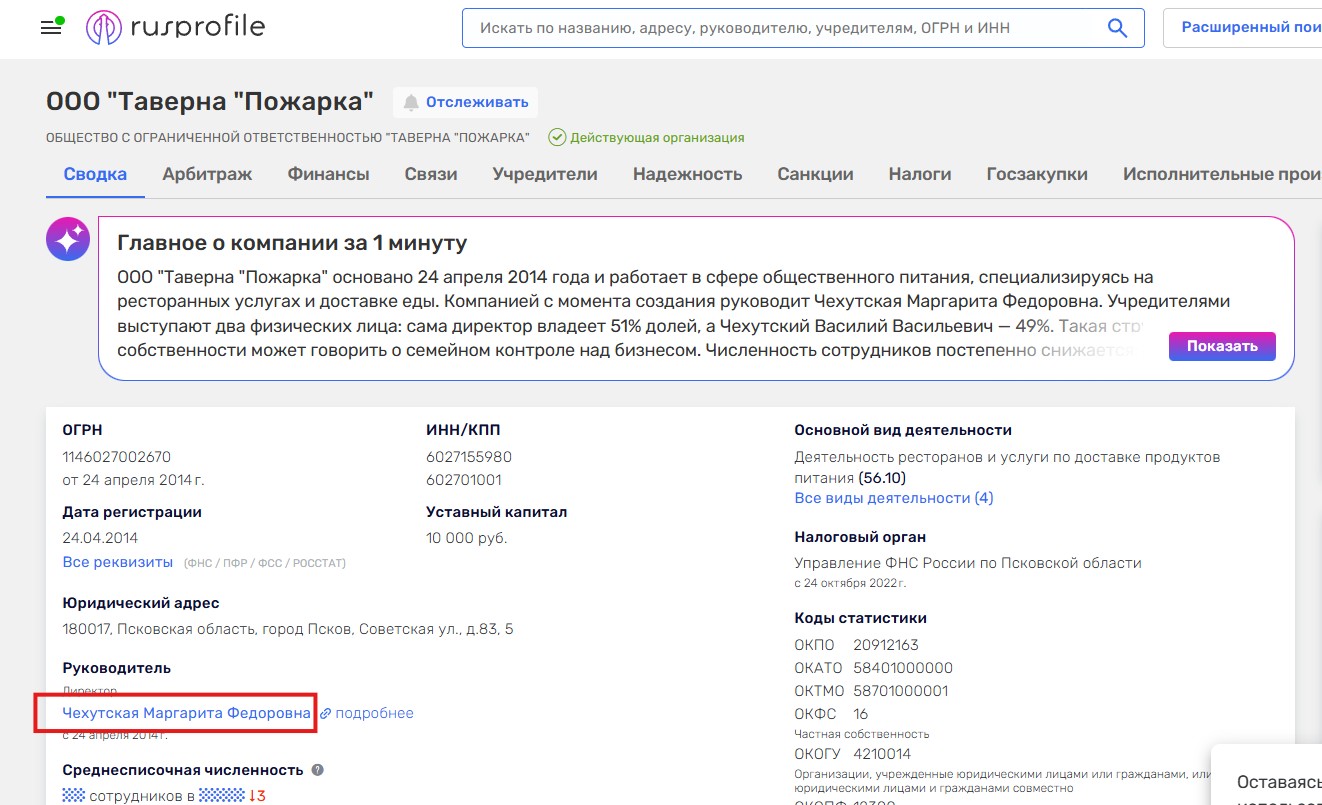Image resolution: width=1322 pixels, height=805 pixels.
Task: Expand Все виды деятельности (4) link
Action: (893, 498)
